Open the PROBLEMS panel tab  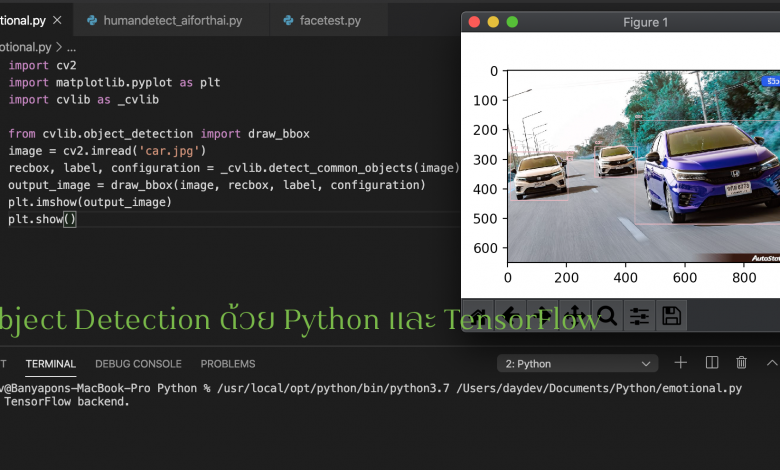pos(228,364)
